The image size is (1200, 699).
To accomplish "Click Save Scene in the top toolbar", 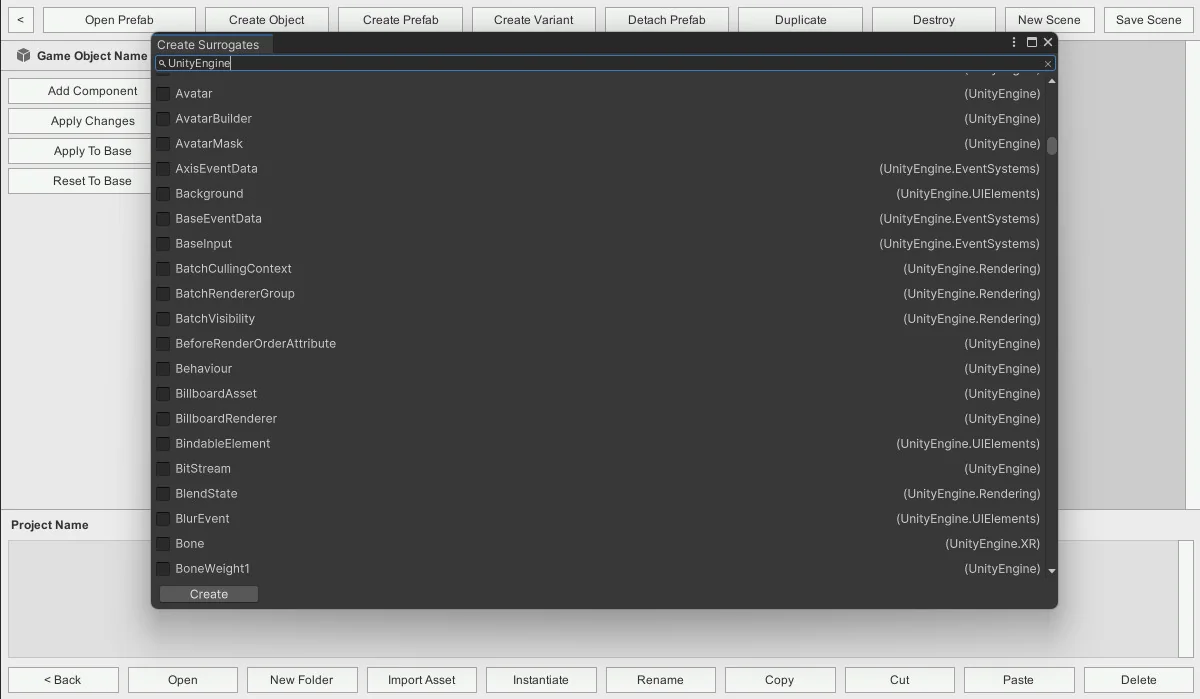I will click(1148, 19).
